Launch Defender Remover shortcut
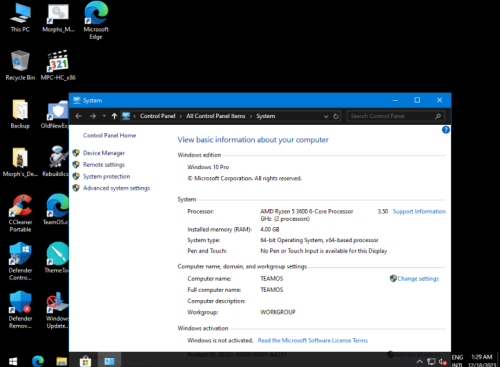 click(20, 310)
